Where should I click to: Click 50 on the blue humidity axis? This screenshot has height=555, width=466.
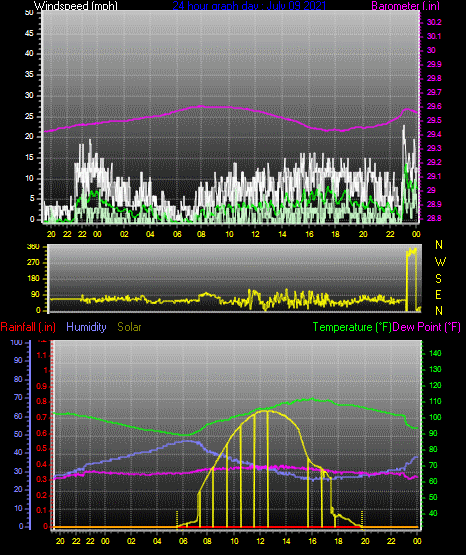tap(18, 435)
